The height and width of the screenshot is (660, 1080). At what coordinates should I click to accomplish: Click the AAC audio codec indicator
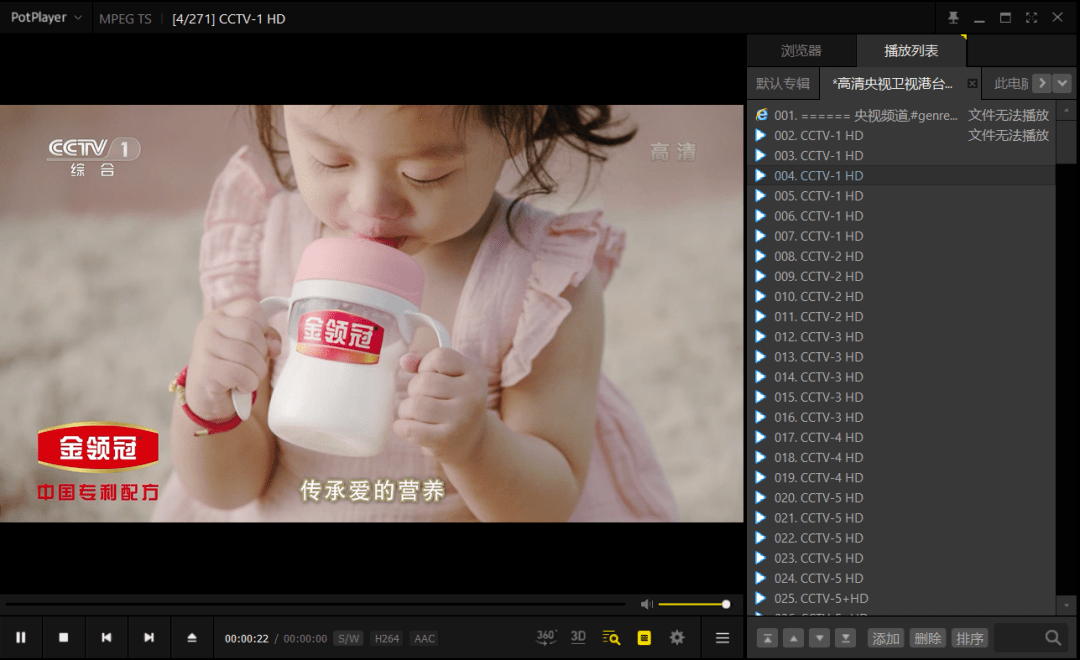pos(424,639)
